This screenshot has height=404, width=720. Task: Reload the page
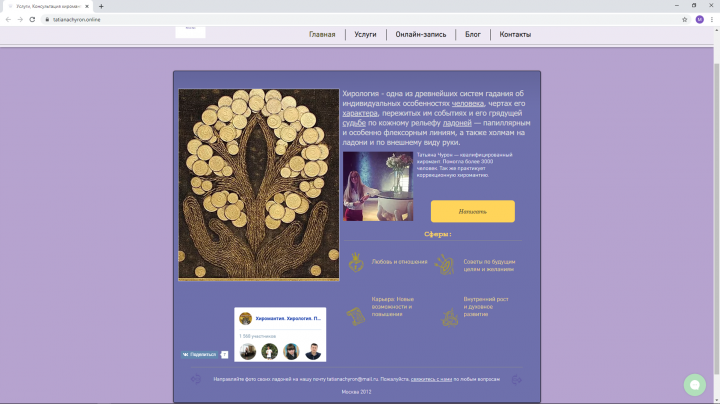[32, 19]
